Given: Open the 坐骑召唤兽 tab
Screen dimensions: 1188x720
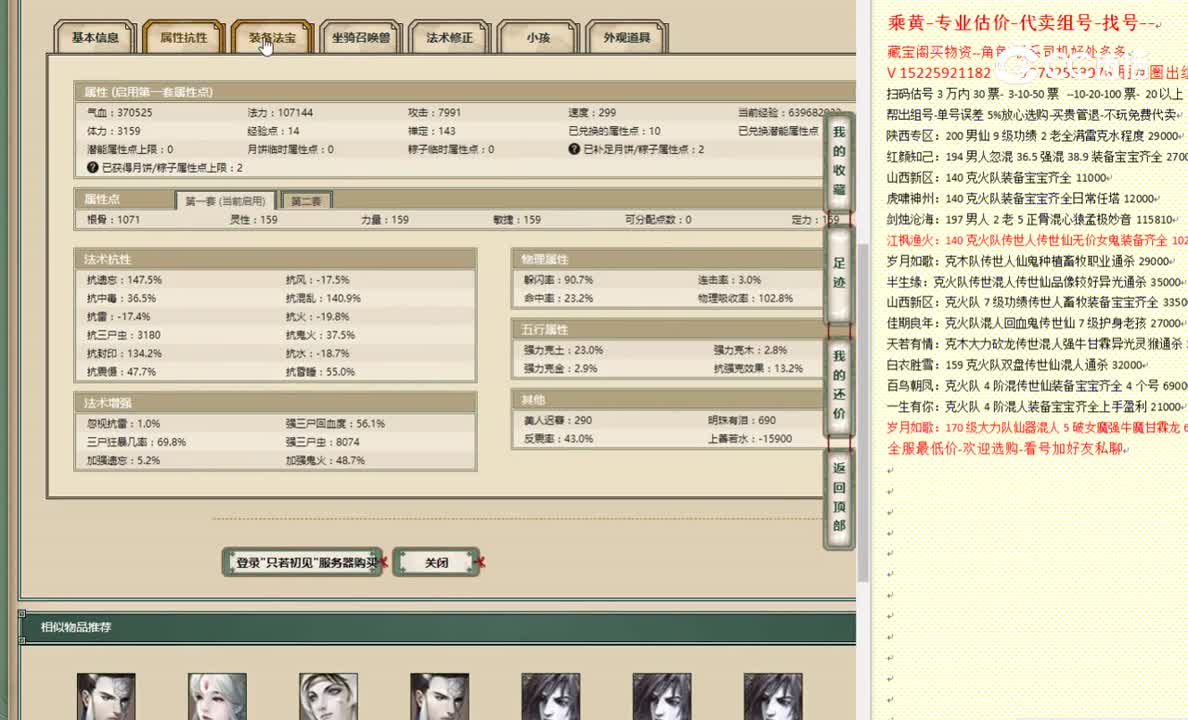Looking at the screenshot, I should click(x=361, y=38).
